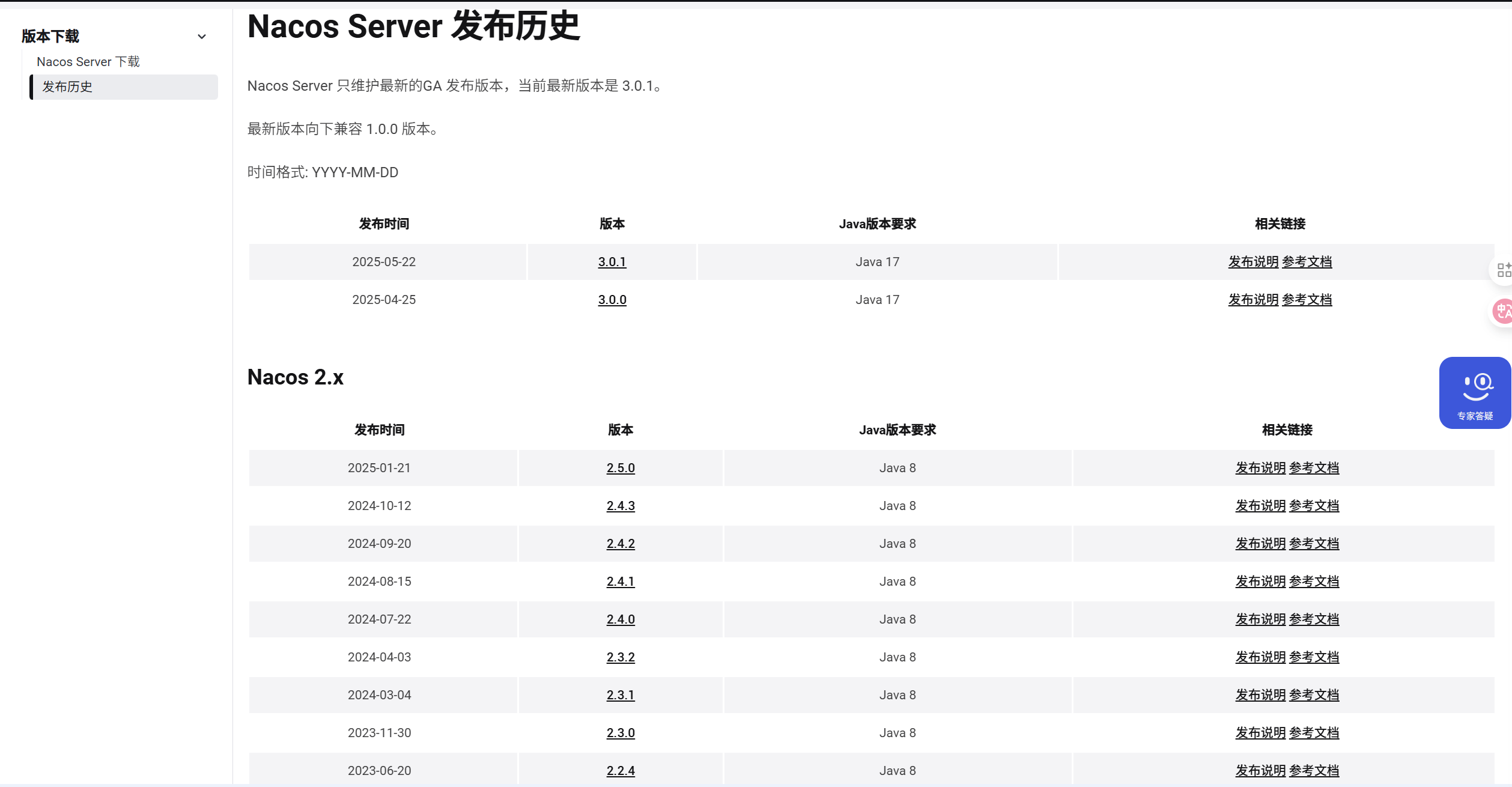Image resolution: width=1512 pixels, height=787 pixels.
Task: Open 参考文档 for version 3.0.0
Action: (1307, 300)
